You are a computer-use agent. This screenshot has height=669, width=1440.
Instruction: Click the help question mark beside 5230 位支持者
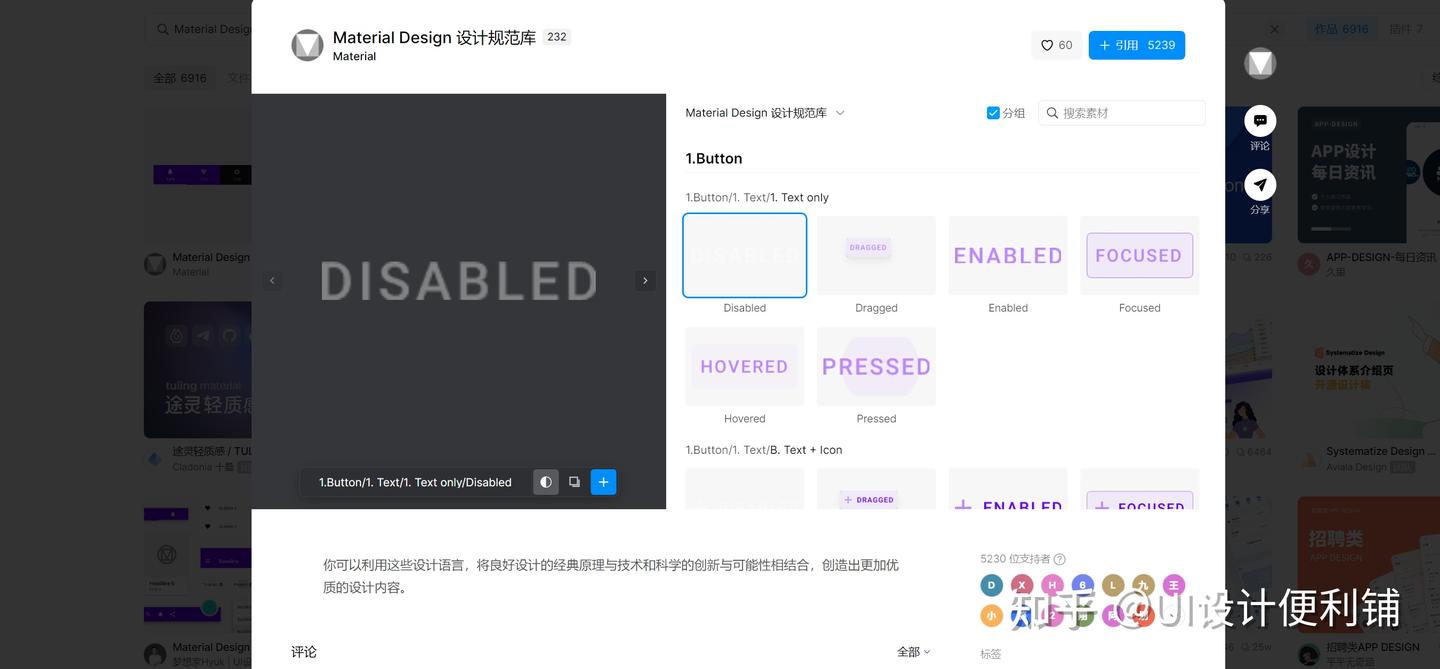coord(1060,560)
